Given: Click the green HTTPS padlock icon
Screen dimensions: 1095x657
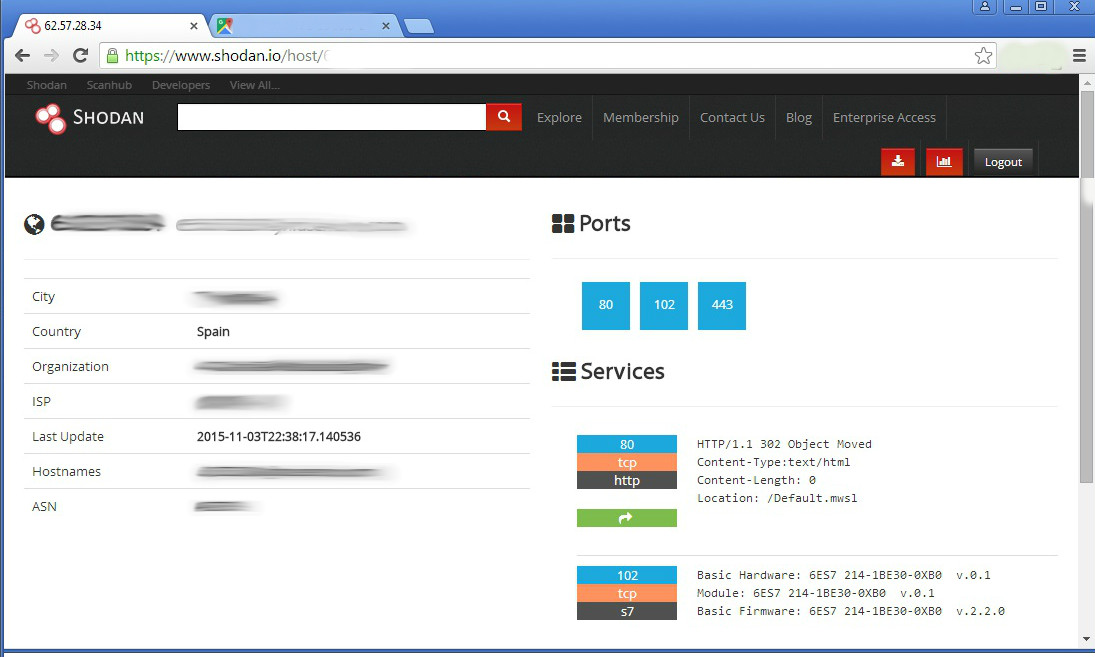Looking at the screenshot, I should click(x=112, y=55).
